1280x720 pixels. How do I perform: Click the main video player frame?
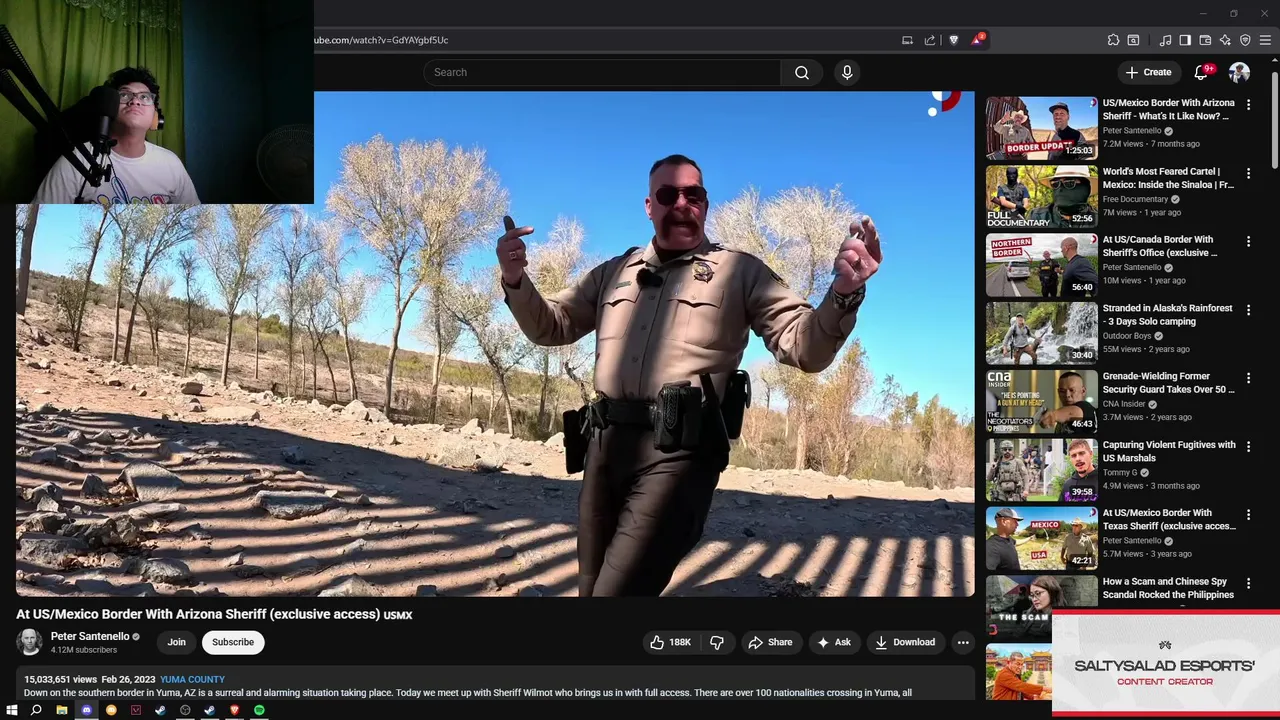(x=495, y=344)
